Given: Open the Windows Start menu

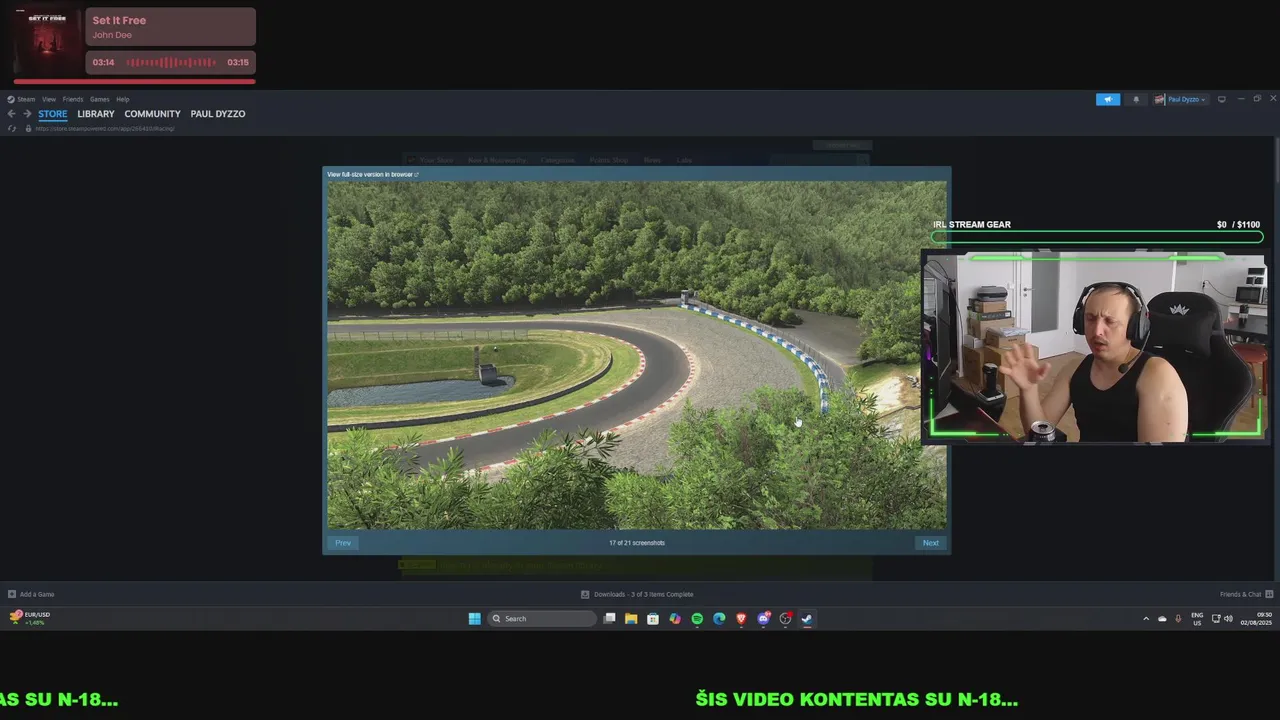Looking at the screenshot, I should point(474,618).
